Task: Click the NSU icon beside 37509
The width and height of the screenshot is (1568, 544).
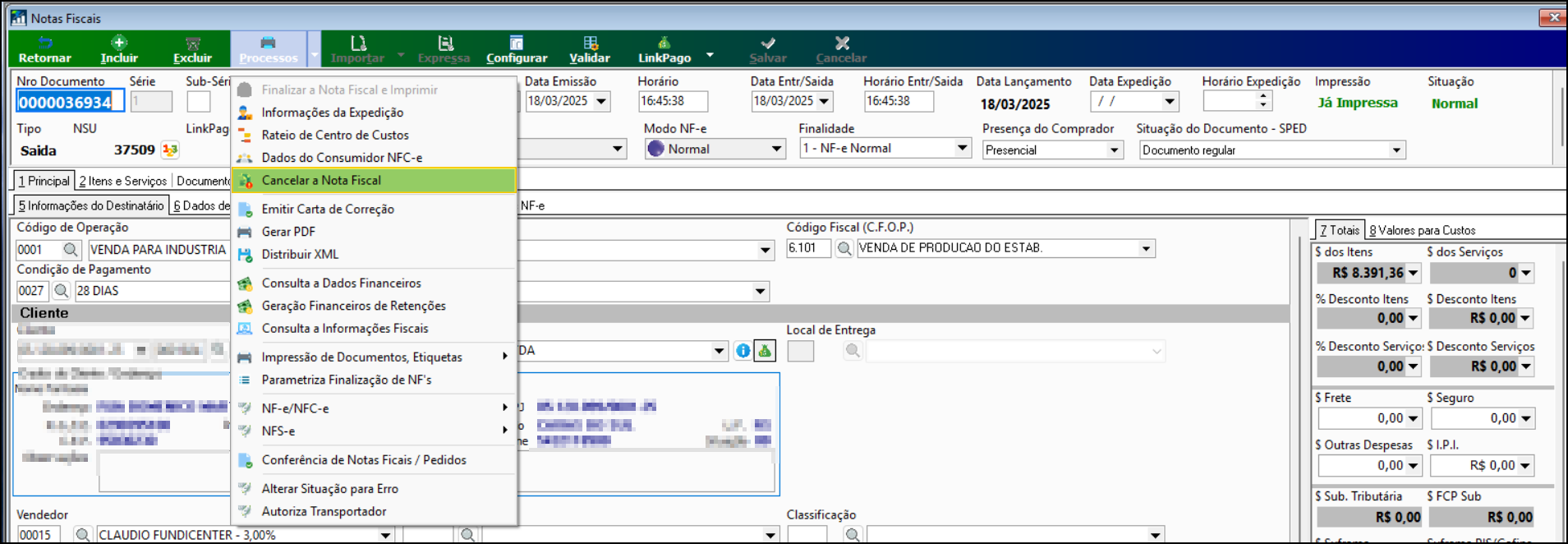Action: click(170, 150)
